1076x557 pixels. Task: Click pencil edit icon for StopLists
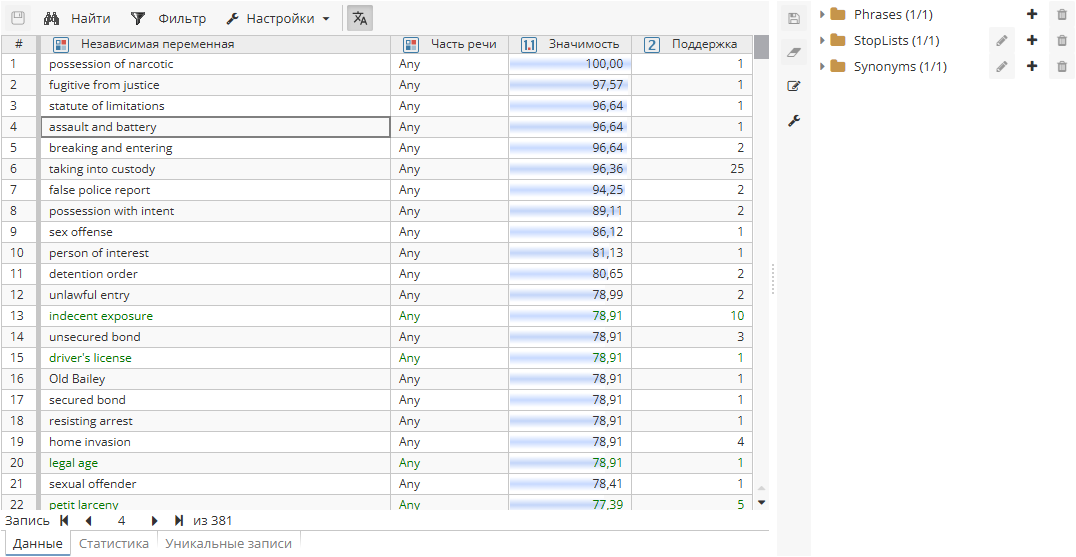[1002, 40]
